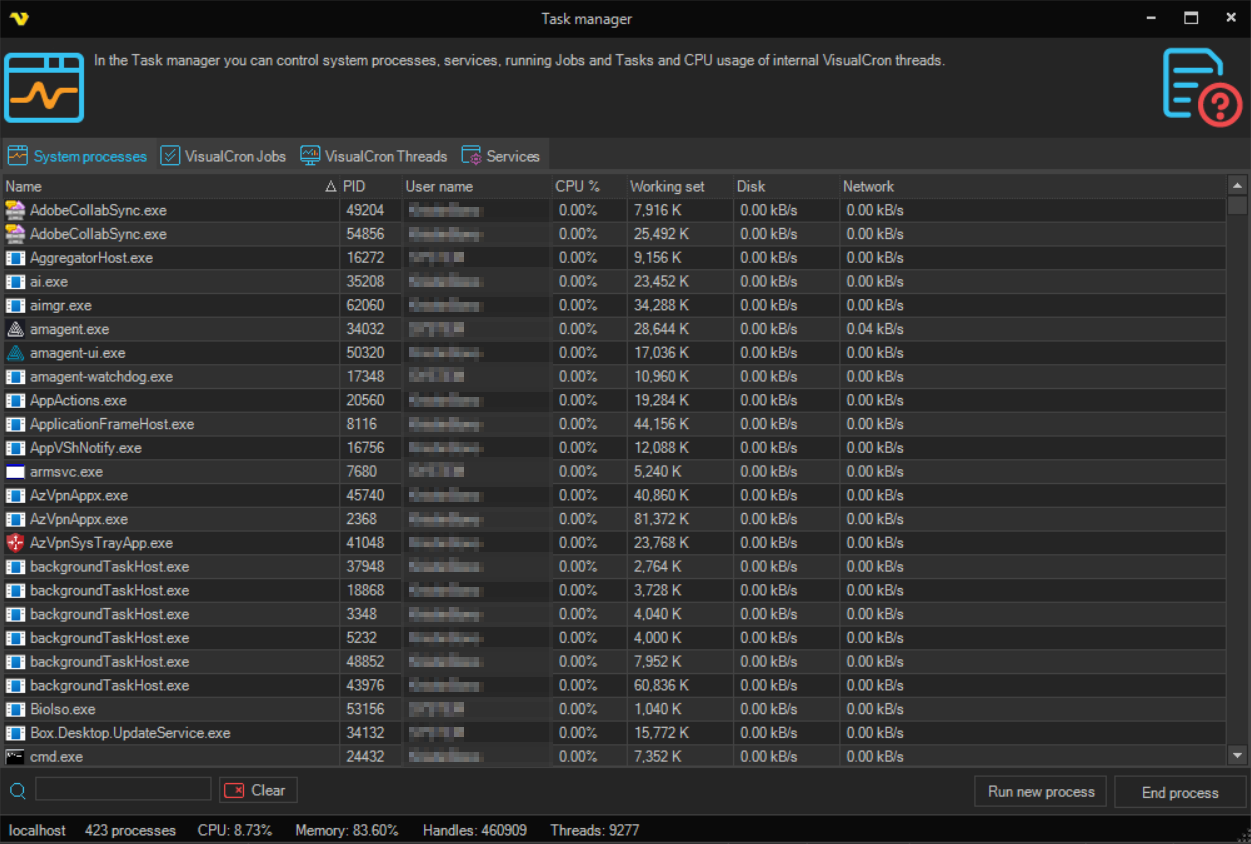Click the VisualCron logo in title bar

(18, 18)
